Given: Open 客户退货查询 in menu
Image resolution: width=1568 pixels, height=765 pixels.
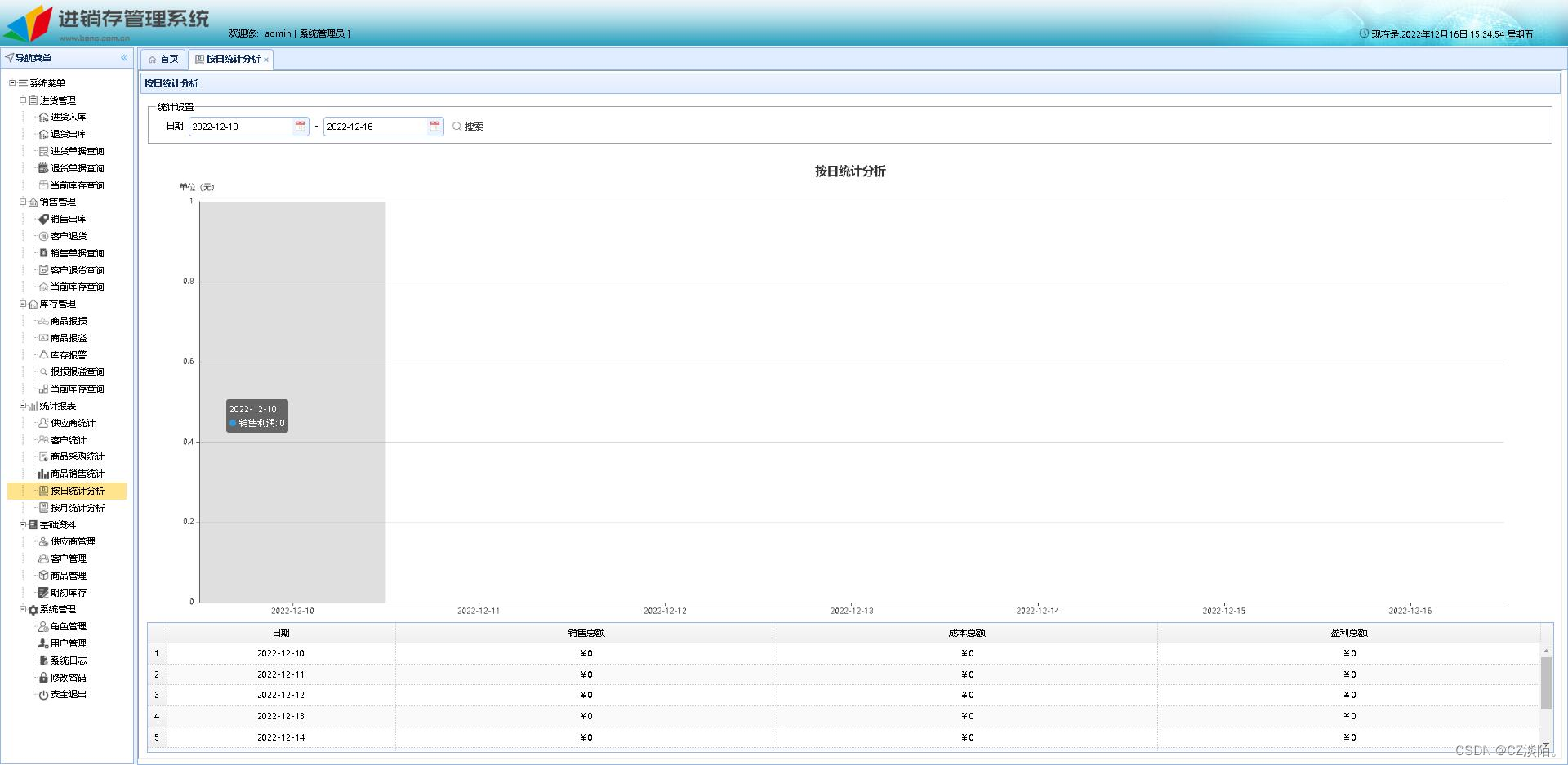Looking at the screenshot, I should [77, 270].
